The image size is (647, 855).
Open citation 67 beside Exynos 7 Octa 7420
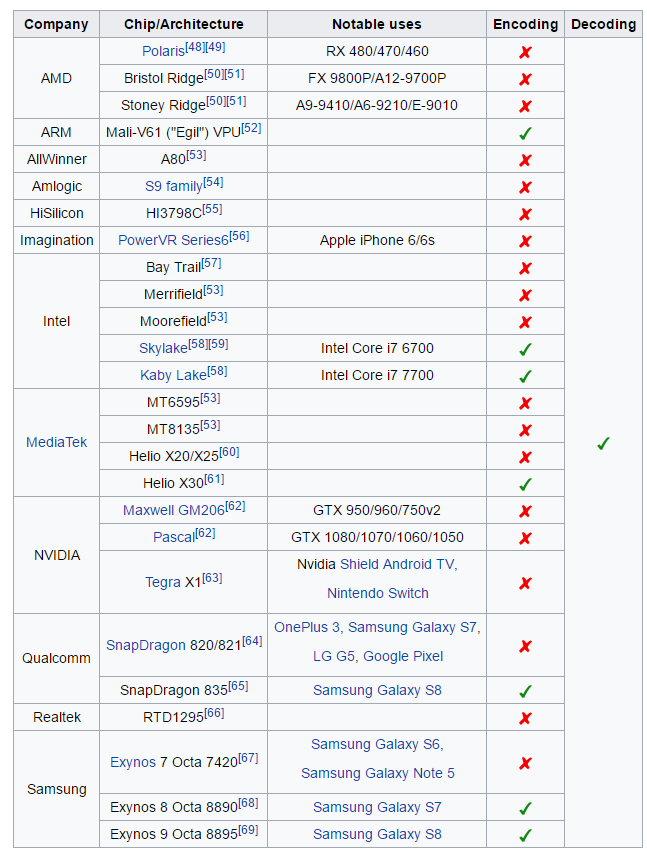pyautogui.click(x=249, y=758)
